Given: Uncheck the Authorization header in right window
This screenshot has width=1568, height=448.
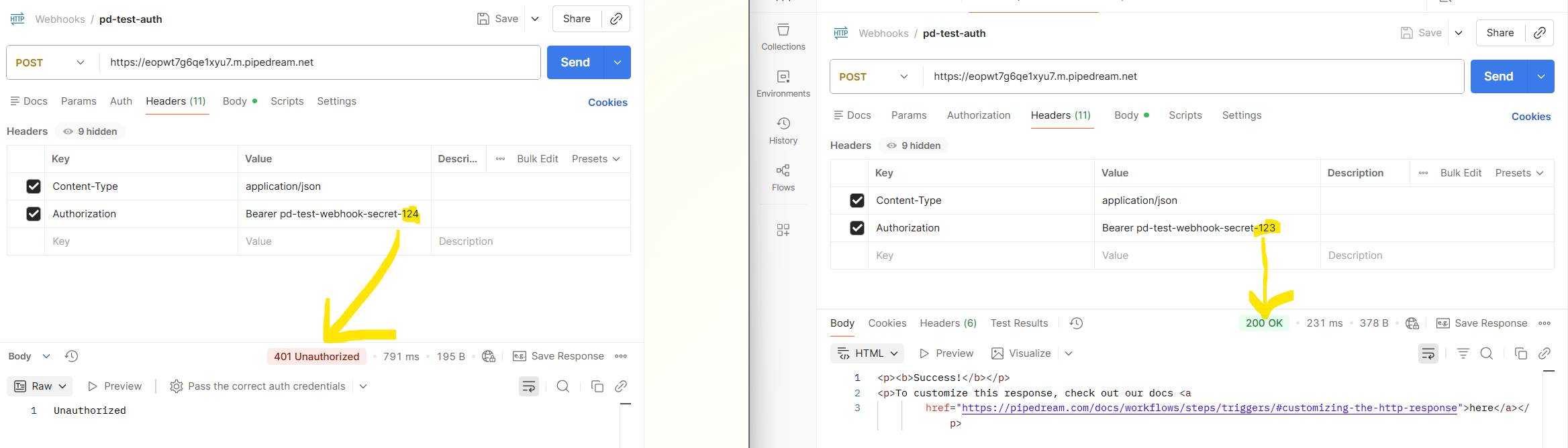Looking at the screenshot, I should point(857,228).
